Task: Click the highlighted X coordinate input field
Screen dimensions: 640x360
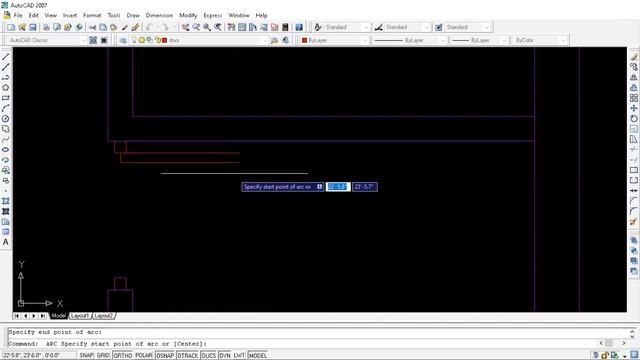Action: (x=338, y=187)
